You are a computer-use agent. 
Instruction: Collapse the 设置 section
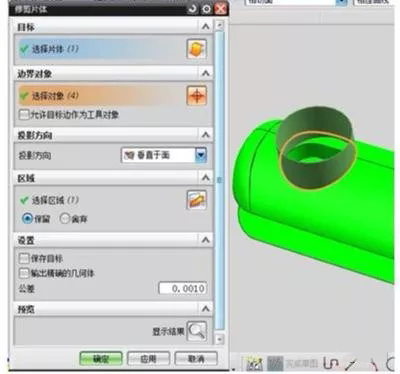(x=206, y=240)
